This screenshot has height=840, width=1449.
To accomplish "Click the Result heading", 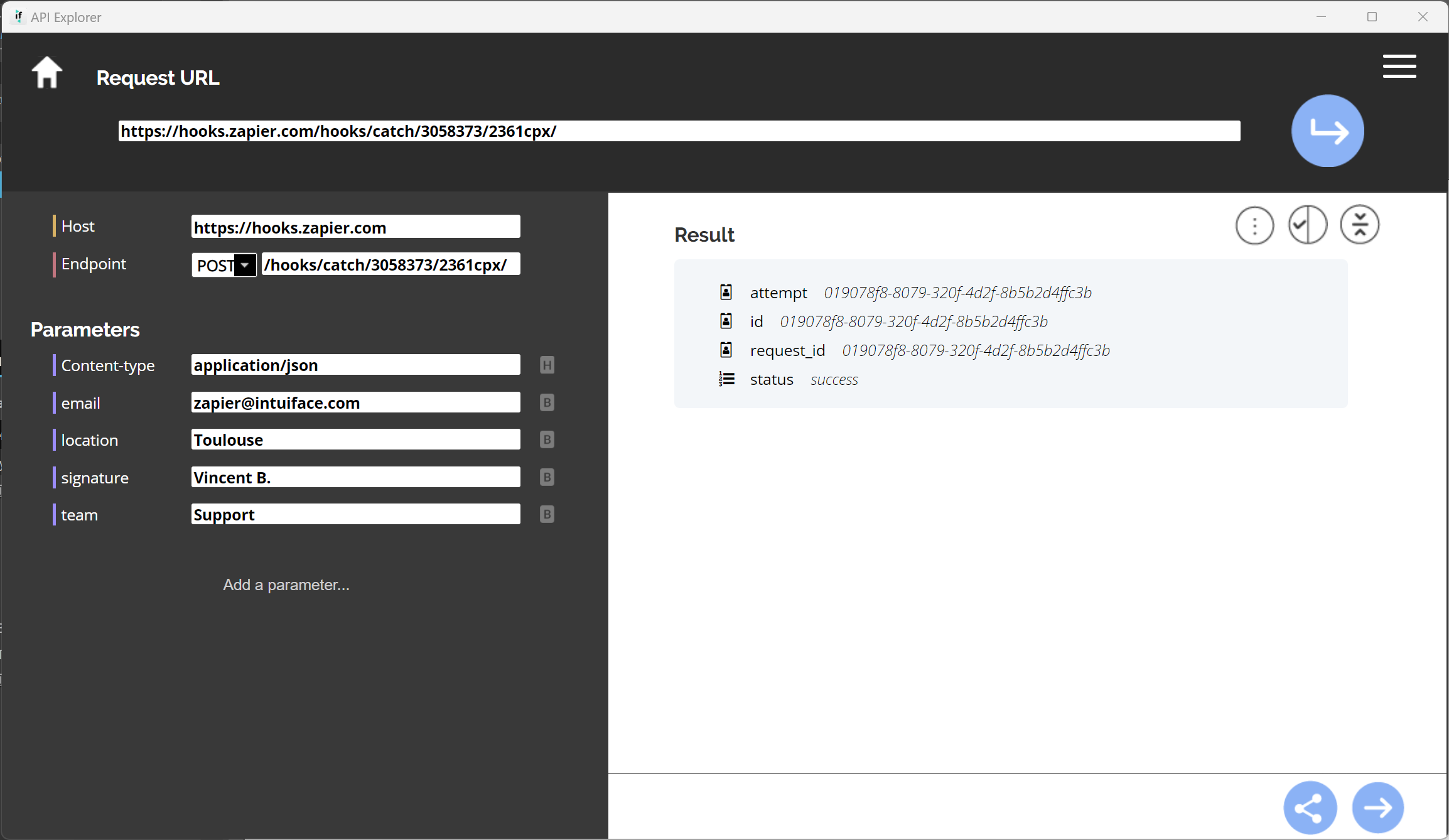I will point(704,234).
